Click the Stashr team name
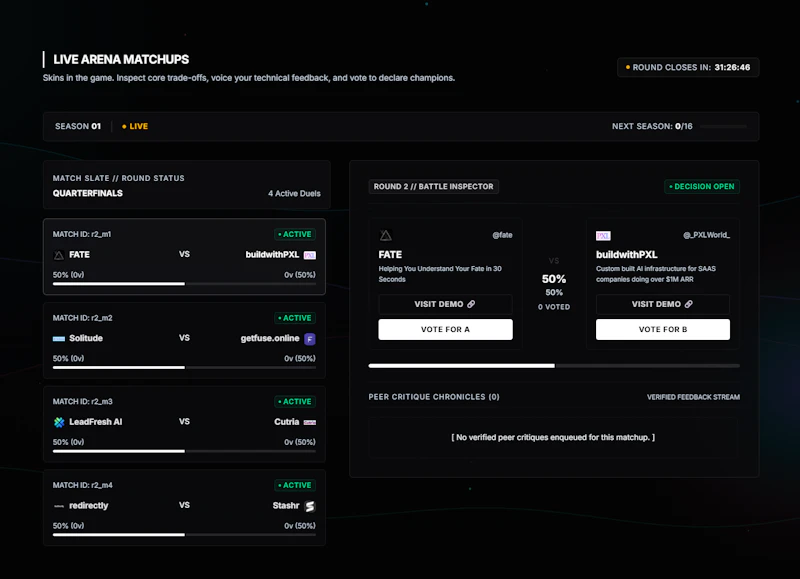 pyautogui.click(x=286, y=506)
